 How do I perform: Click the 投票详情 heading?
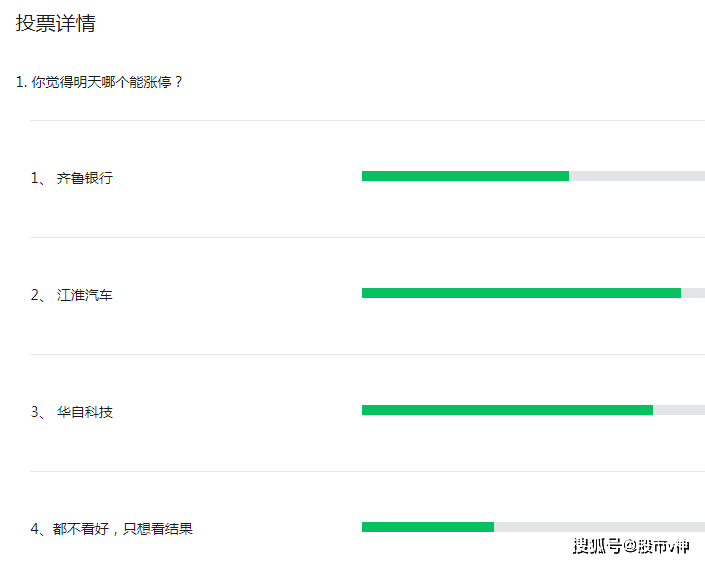coord(56,23)
